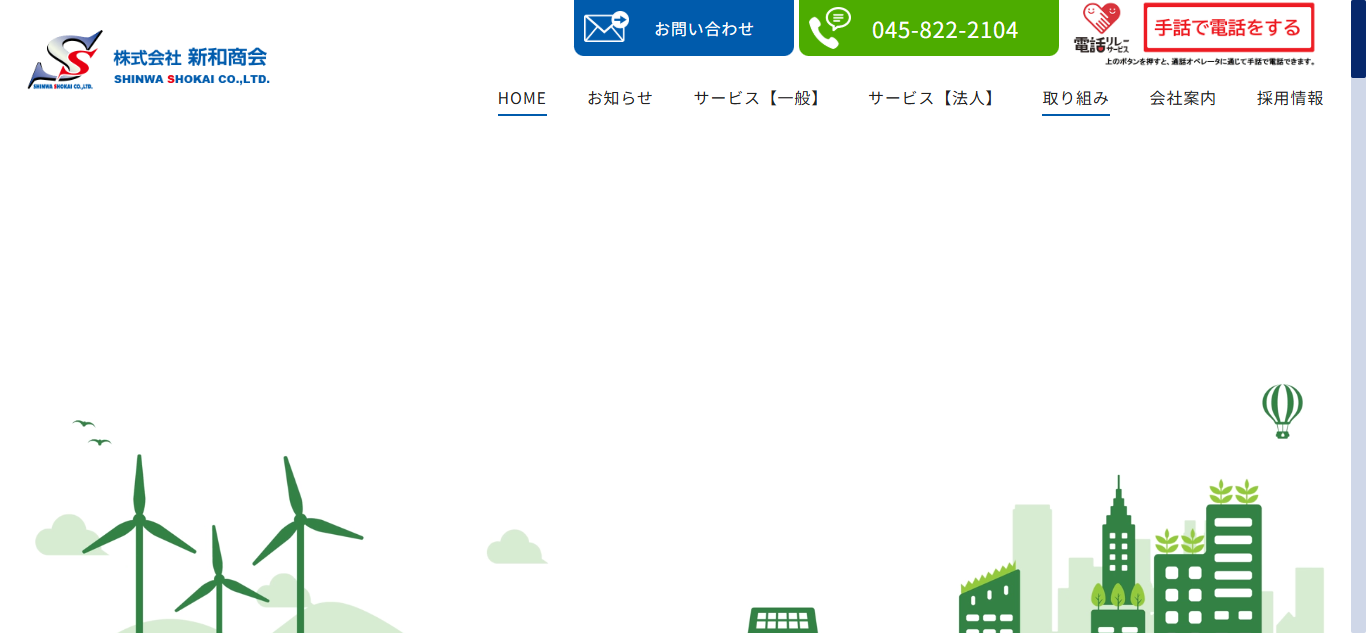Screen dimensions: 1366x633
Task: Call the 045-822-2104 phone number
Action: click(x=944, y=29)
